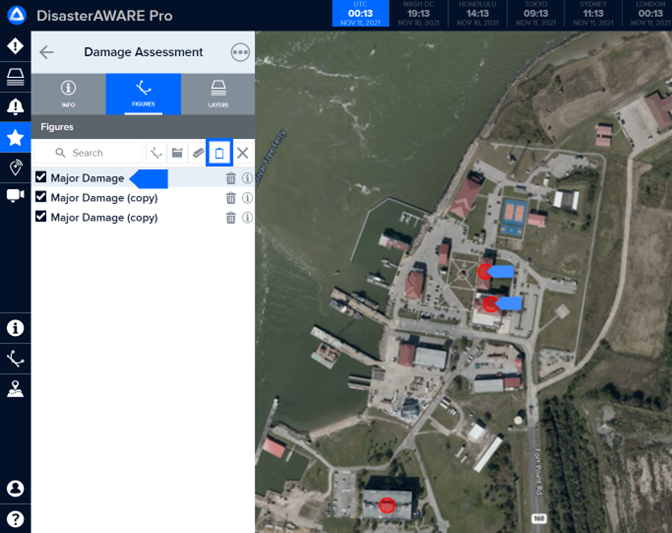Uncheck the highlighted Major Damage checkbox
This screenshot has width=672, height=533.
pos(41,177)
